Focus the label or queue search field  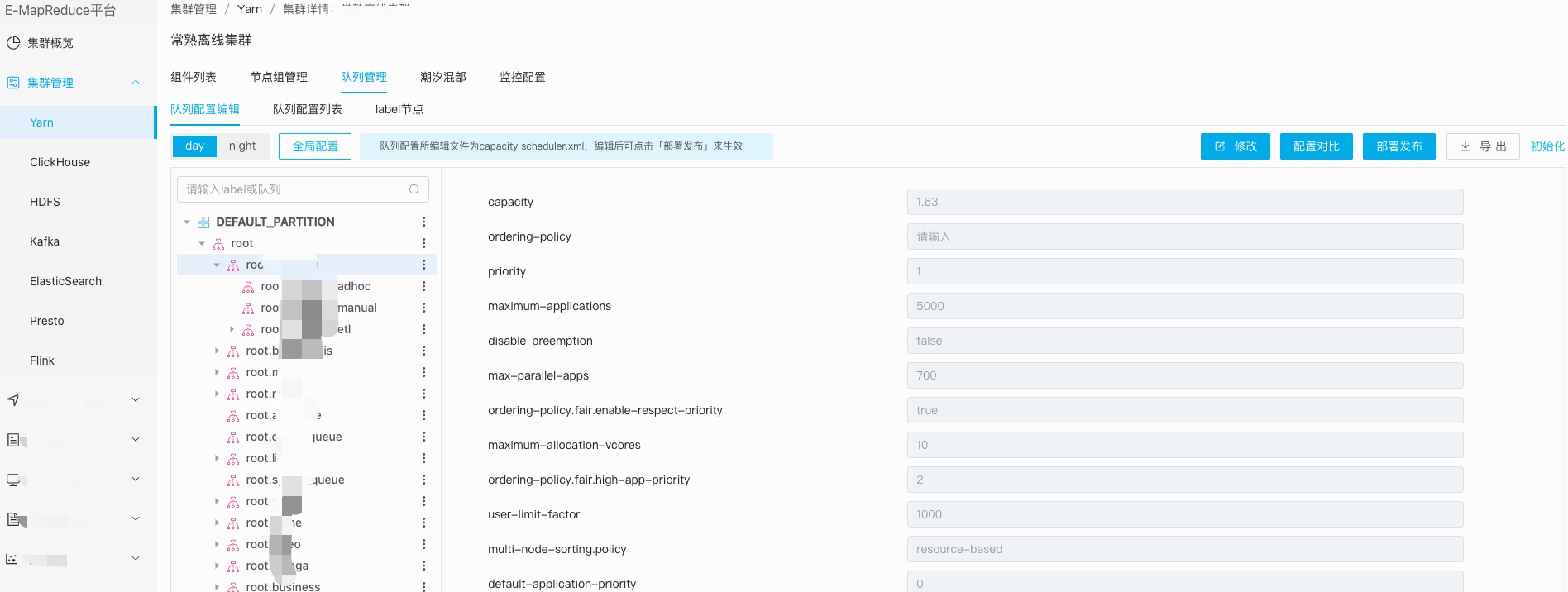pos(303,189)
